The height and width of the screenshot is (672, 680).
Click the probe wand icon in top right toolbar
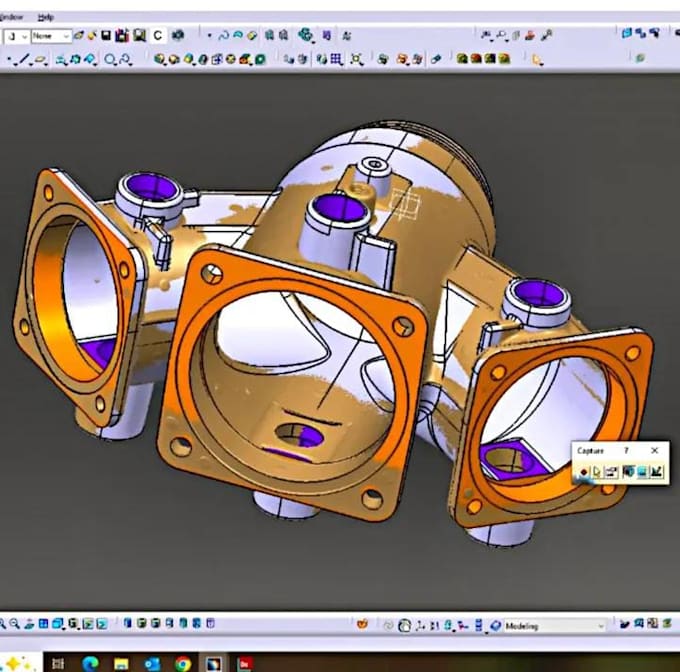(x=546, y=36)
